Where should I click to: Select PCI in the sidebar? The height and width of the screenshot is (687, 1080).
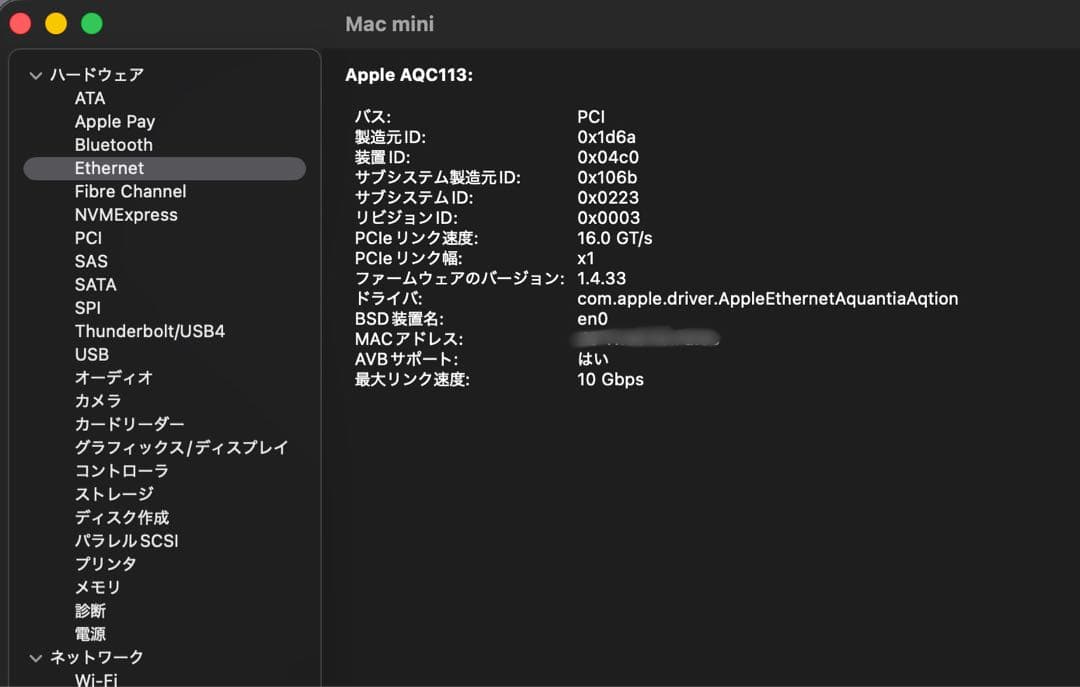point(88,238)
